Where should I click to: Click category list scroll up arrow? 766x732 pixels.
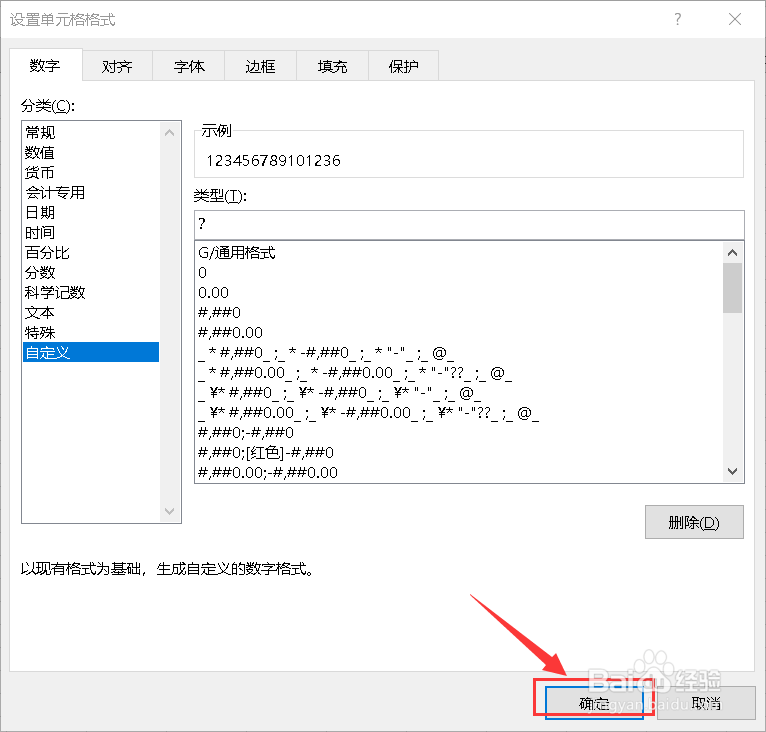170,132
